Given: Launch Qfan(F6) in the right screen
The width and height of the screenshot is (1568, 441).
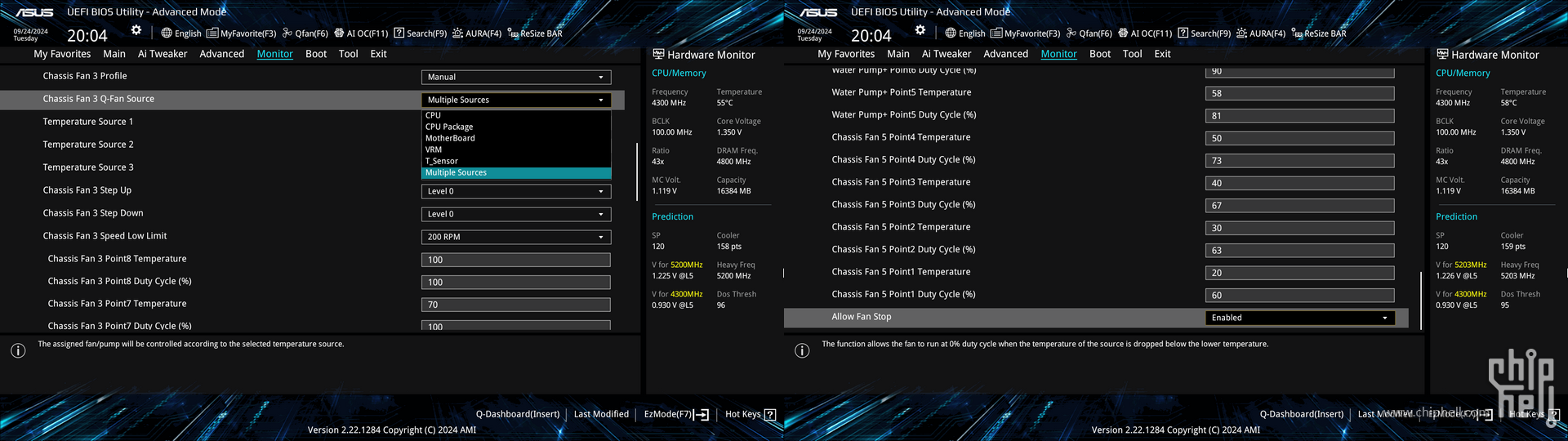Looking at the screenshot, I should 1089,33.
